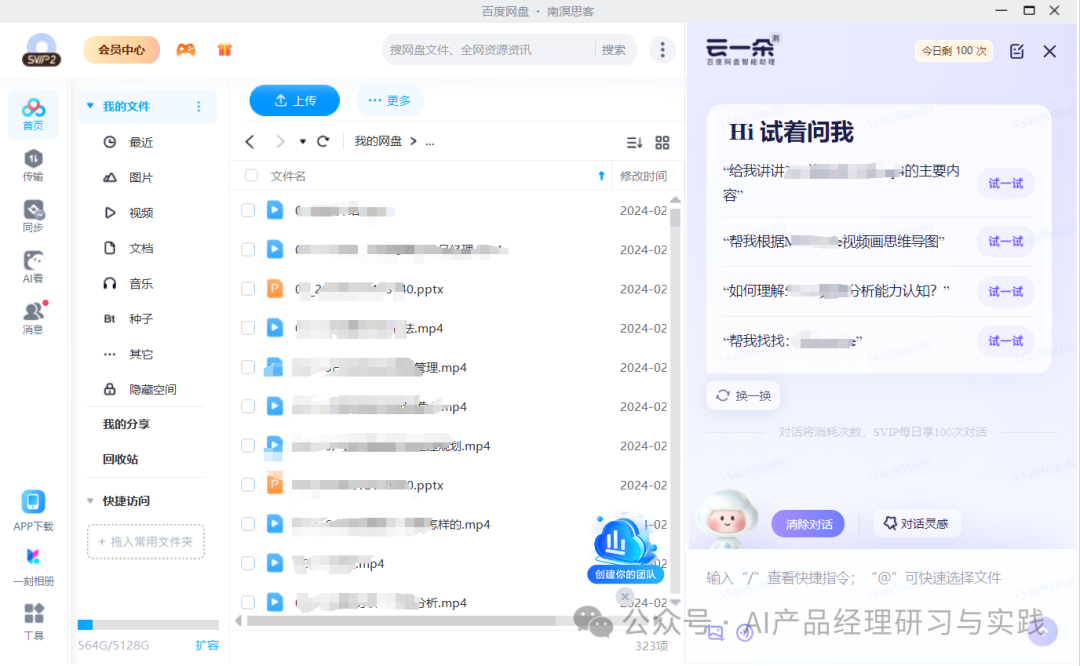Click new conversation edit icon in assistant panel

pos(1017,51)
